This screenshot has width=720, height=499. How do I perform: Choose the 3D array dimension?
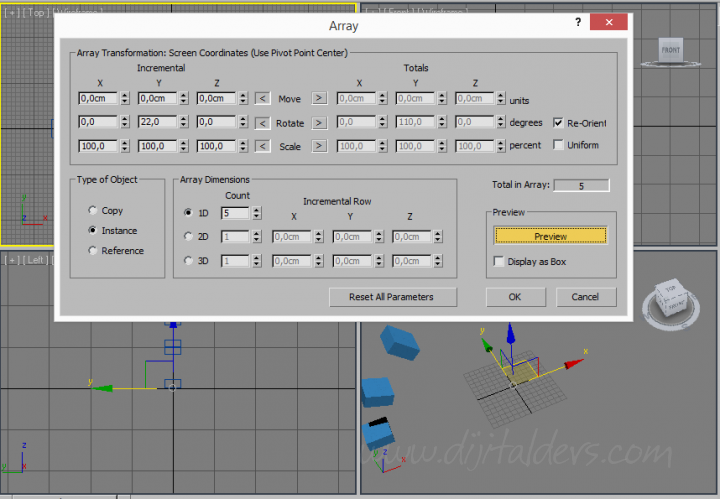click(x=189, y=260)
